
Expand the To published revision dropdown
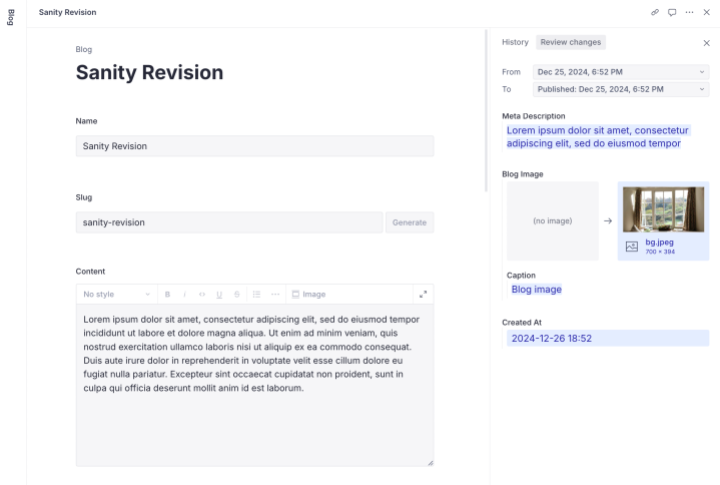coord(620,89)
